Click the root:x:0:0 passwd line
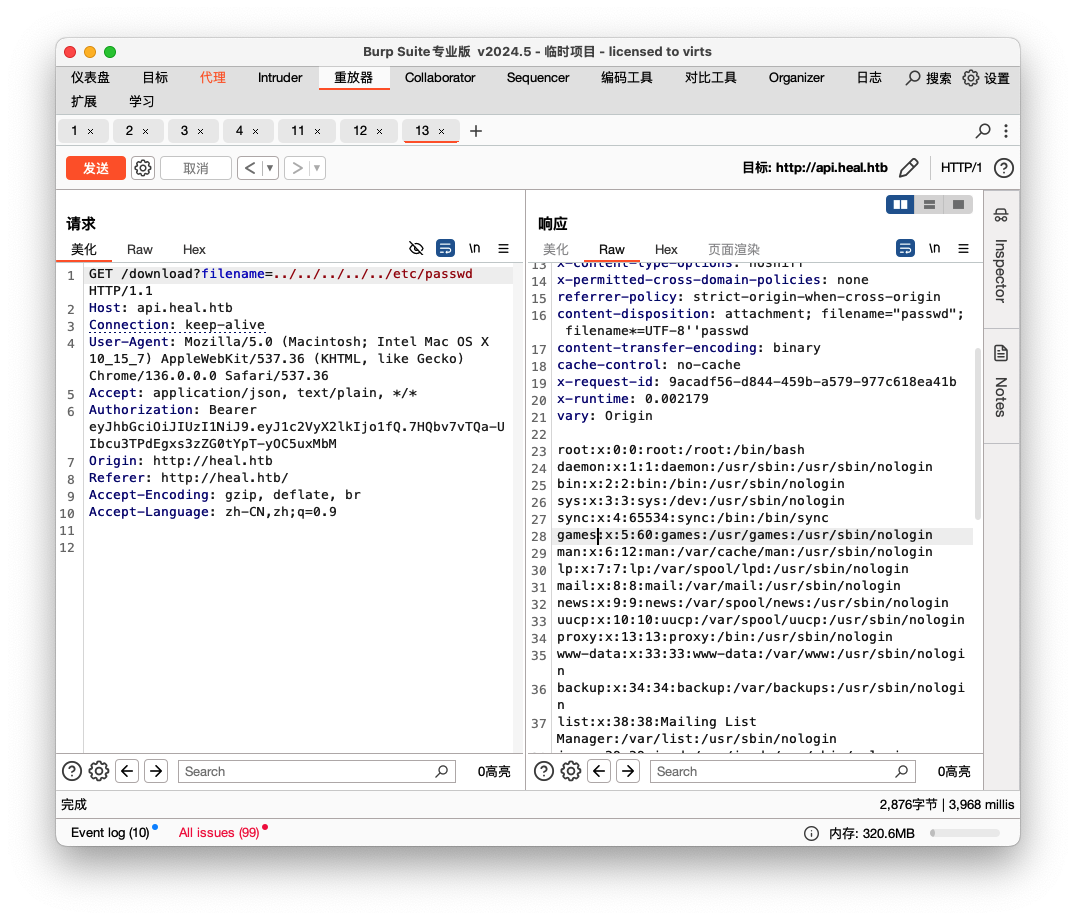1076x920 pixels. coord(680,450)
